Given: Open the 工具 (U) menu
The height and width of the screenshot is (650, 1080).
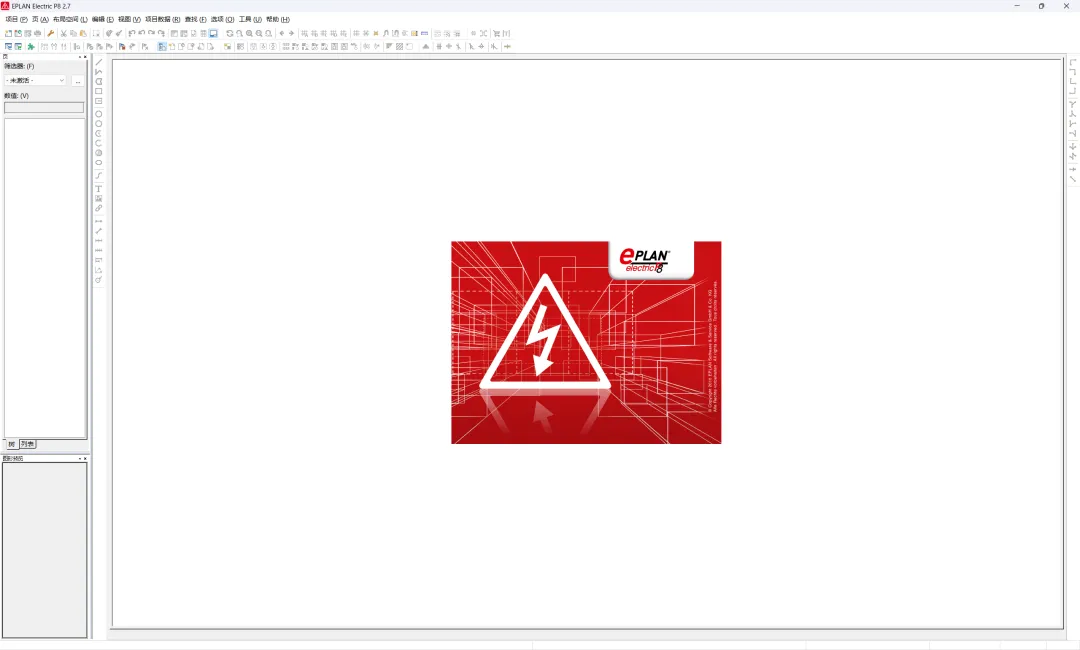Looking at the screenshot, I should click(250, 19).
